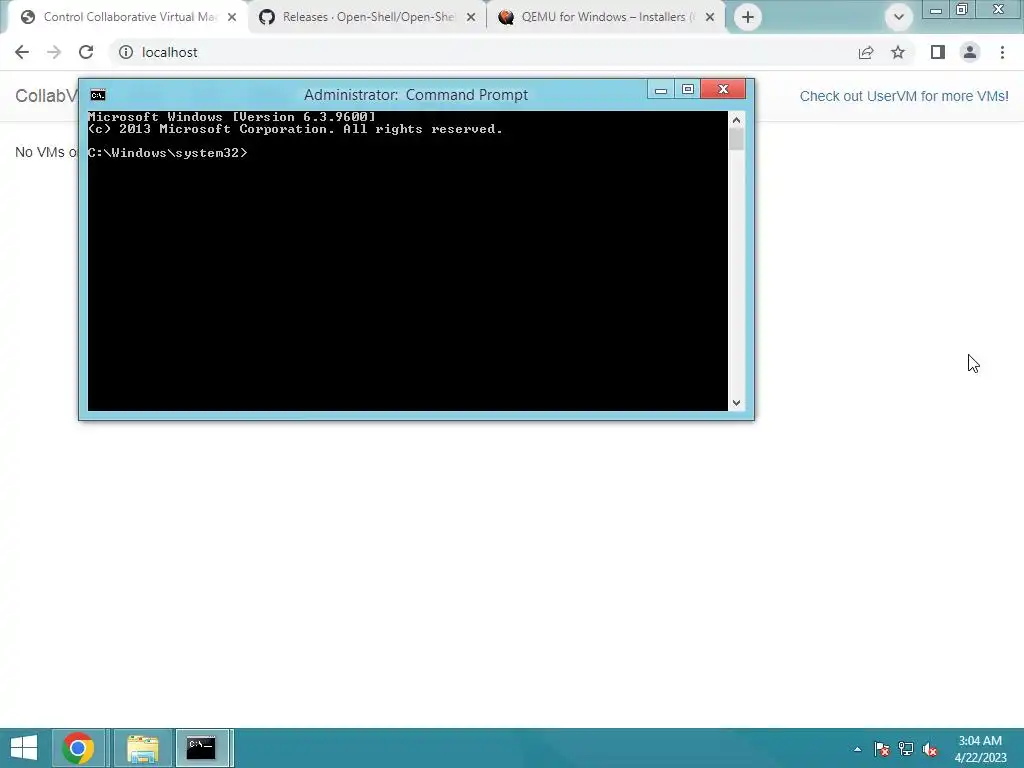Open Action Center flag icon
Image resolution: width=1024 pixels, height=768 pixels.
point(882,749)
